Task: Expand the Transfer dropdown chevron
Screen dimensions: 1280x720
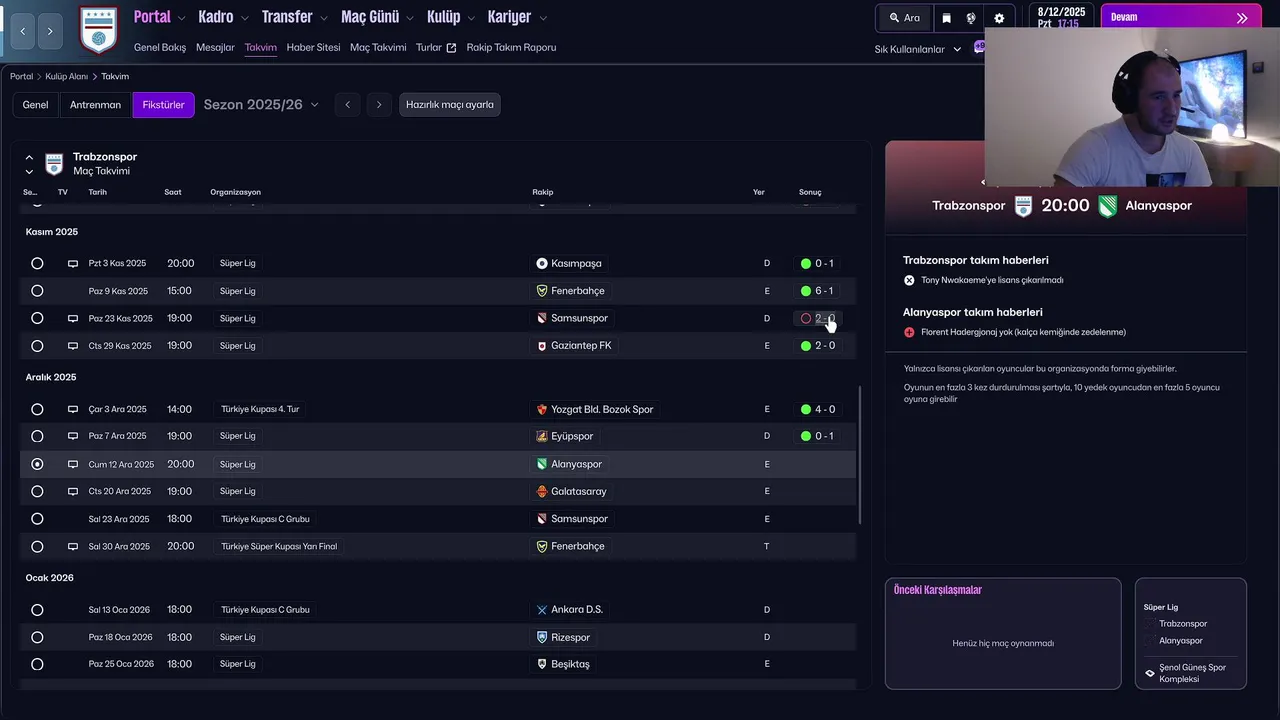Action: point(325,18)
